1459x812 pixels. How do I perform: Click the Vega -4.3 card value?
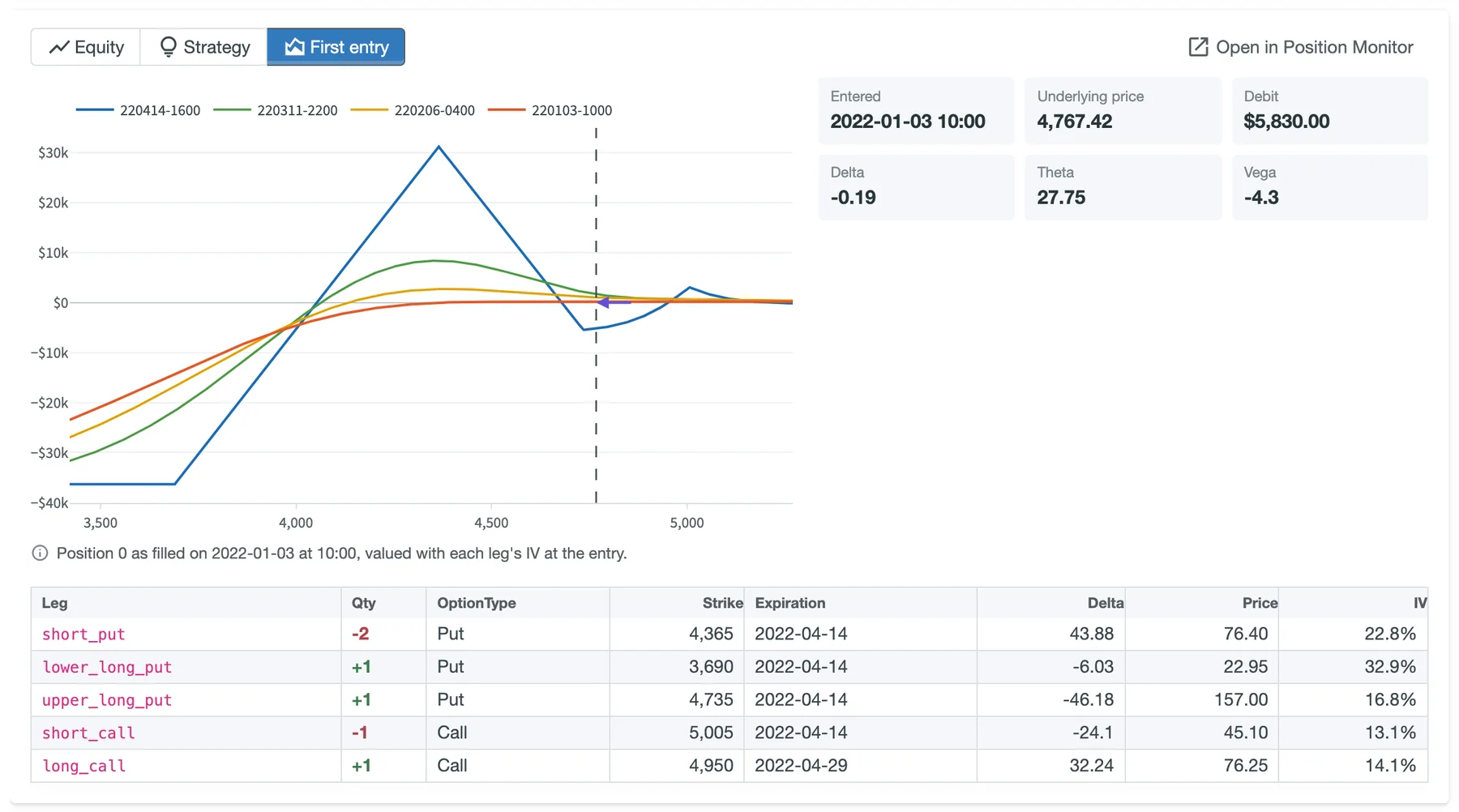point(1261,198)
